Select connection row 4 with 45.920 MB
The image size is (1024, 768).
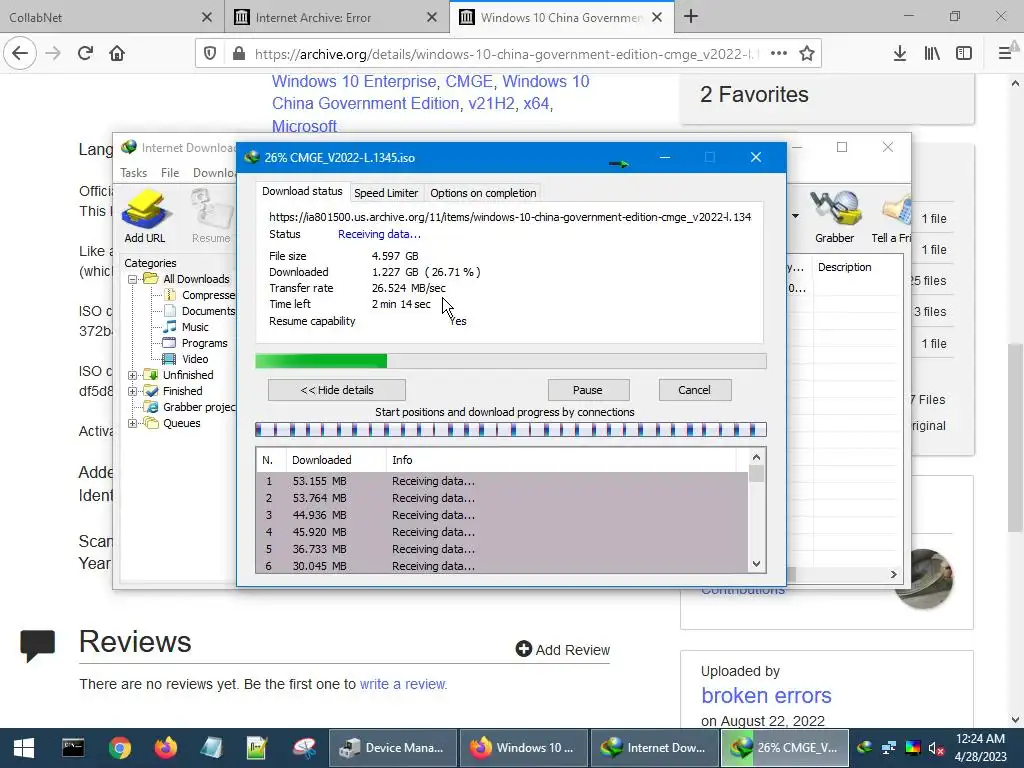(x=502, y=532)
